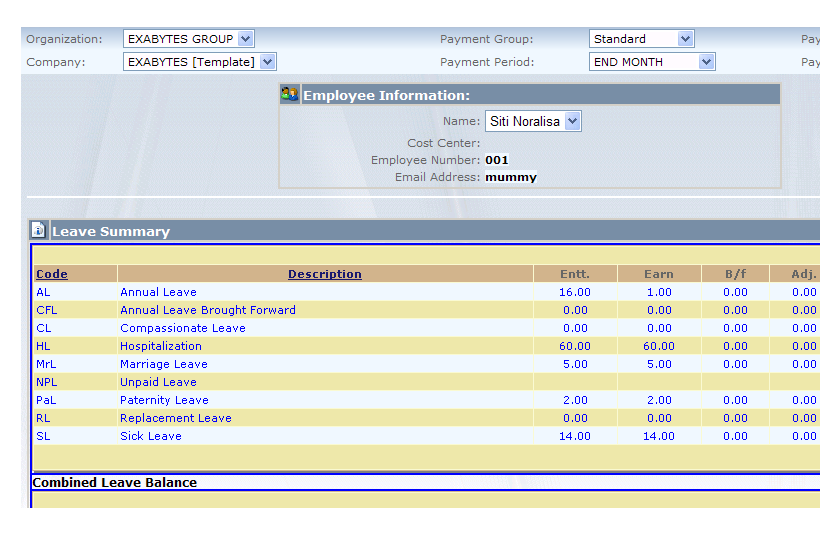Open the employee Name dropdown

533,122
